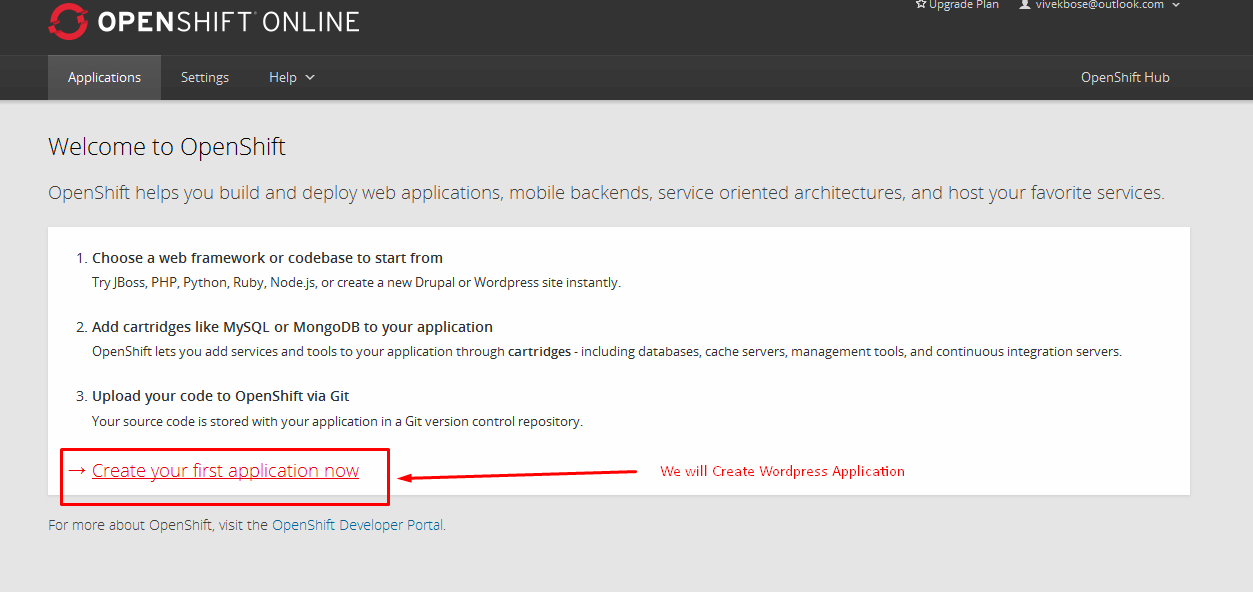Screen dimensions: 1253x592
Task: Click 'Upload your code to OpenShift via Git'
Action: (x=221, y=396)
